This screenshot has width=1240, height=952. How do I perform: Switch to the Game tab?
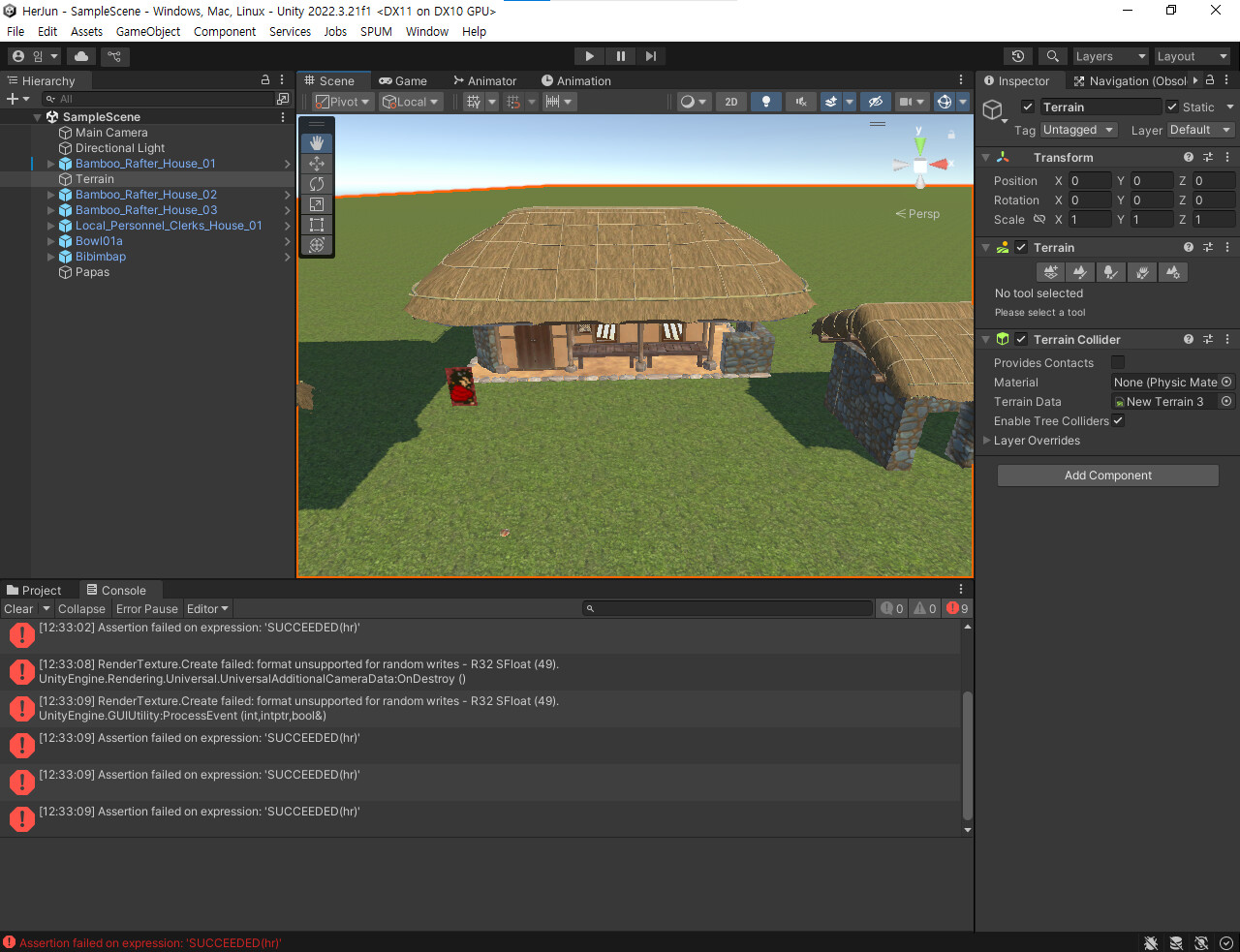[403, 81]
